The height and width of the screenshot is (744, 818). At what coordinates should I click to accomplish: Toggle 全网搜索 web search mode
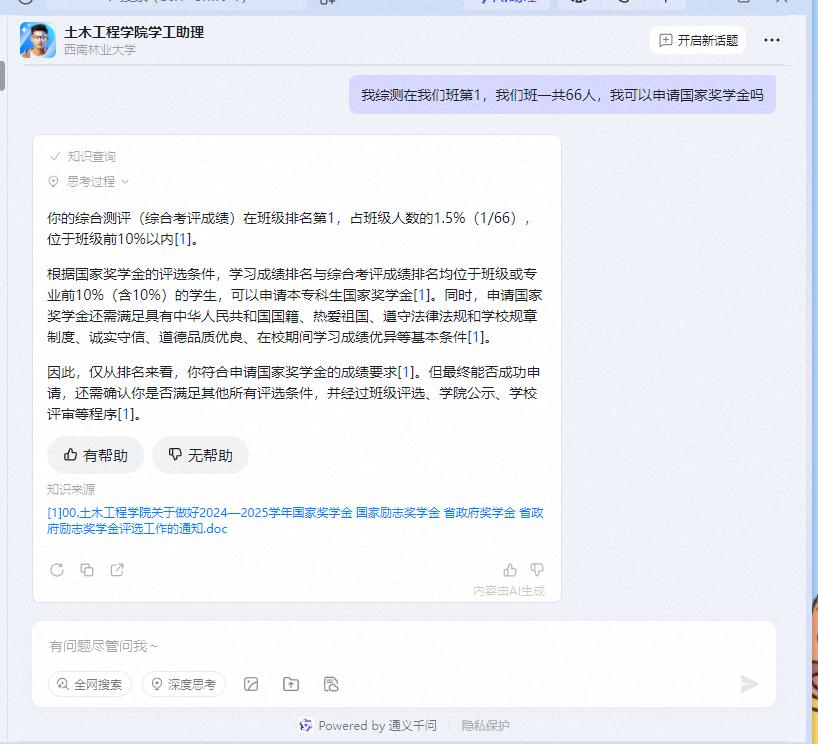click(90, 684)
